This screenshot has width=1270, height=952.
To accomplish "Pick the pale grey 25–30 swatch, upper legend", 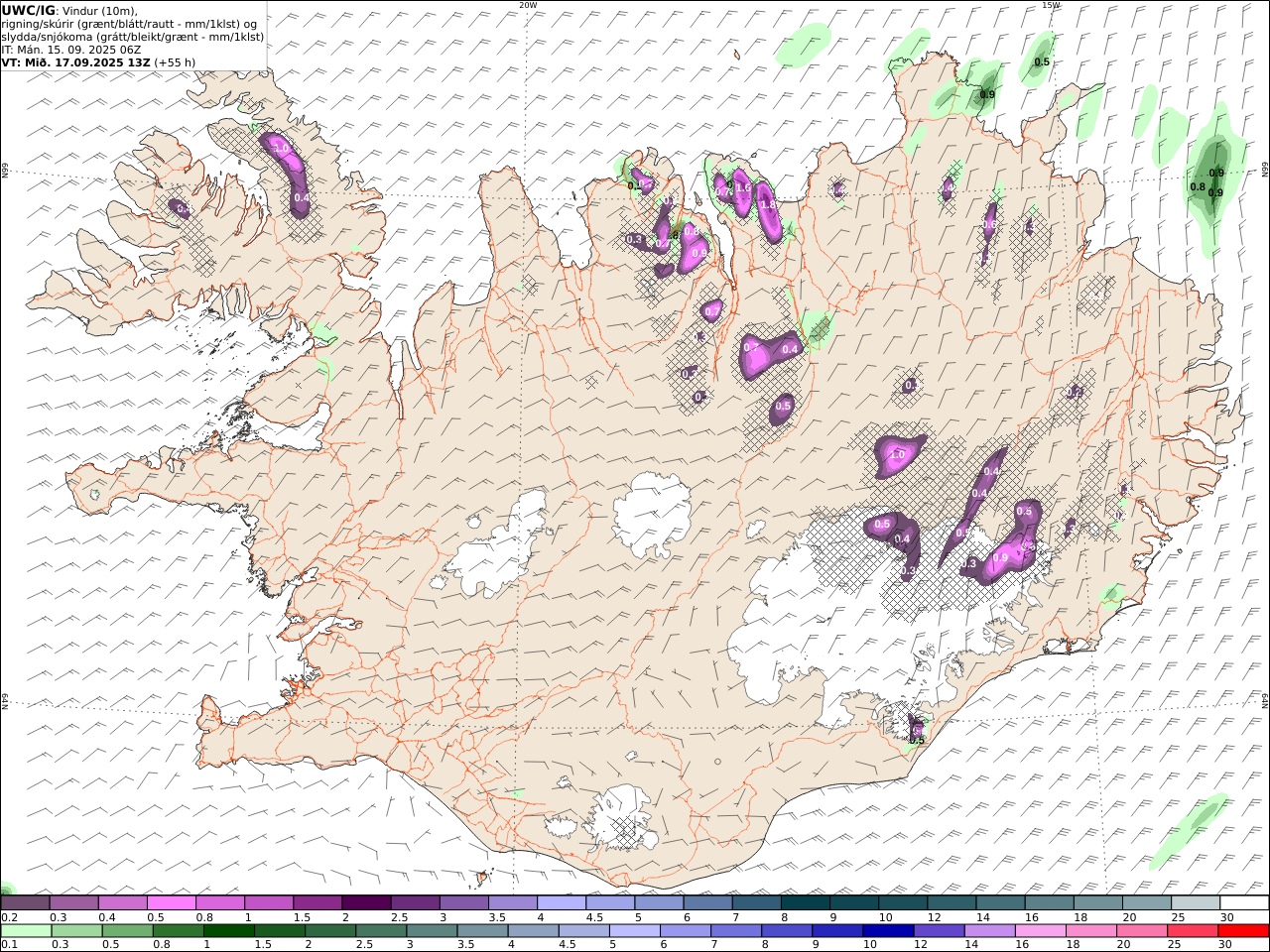I will pos(1195,902).
